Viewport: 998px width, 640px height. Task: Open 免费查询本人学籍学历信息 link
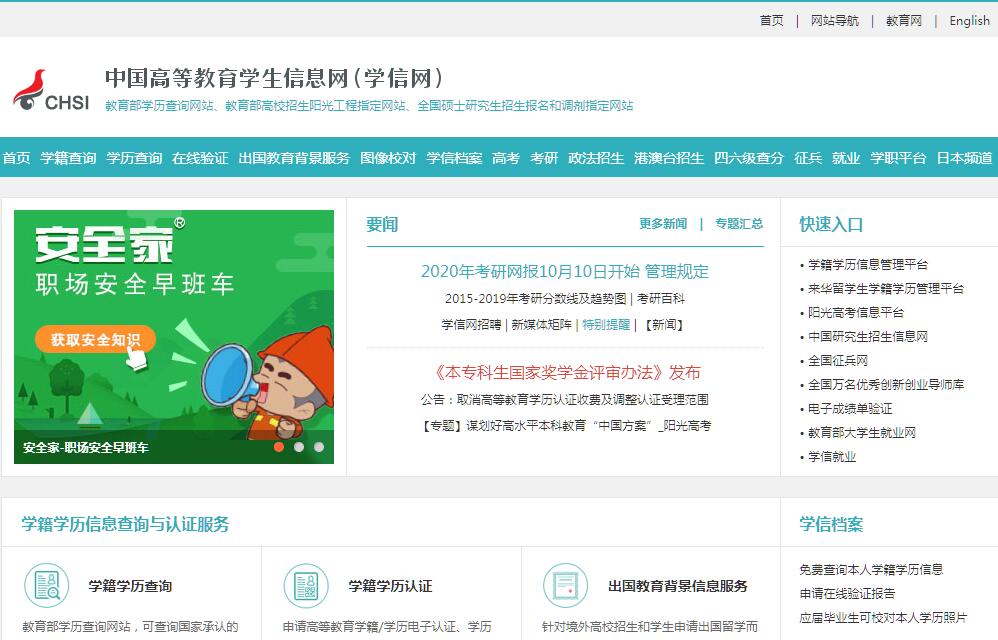tap(871, 569)
